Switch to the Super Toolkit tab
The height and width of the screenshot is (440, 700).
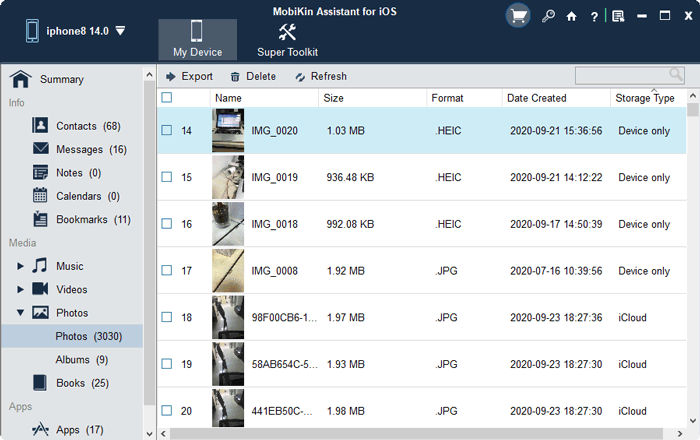pos(287,39)
